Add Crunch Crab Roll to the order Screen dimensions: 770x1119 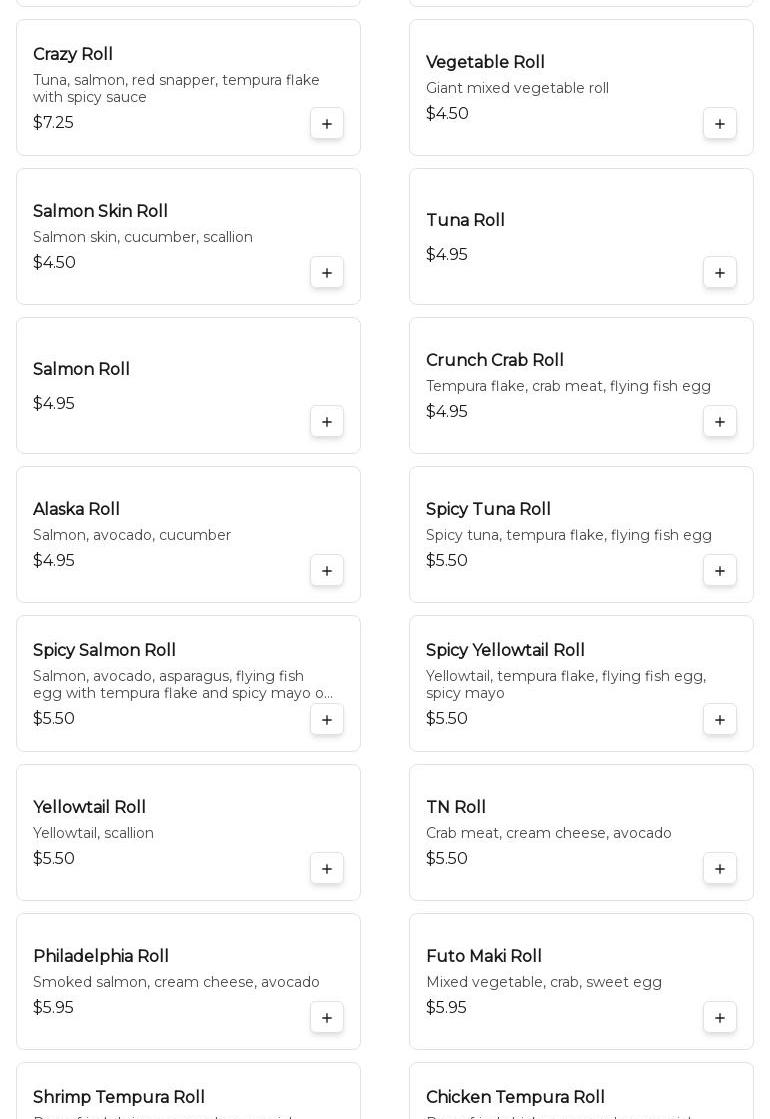[720, 422]
